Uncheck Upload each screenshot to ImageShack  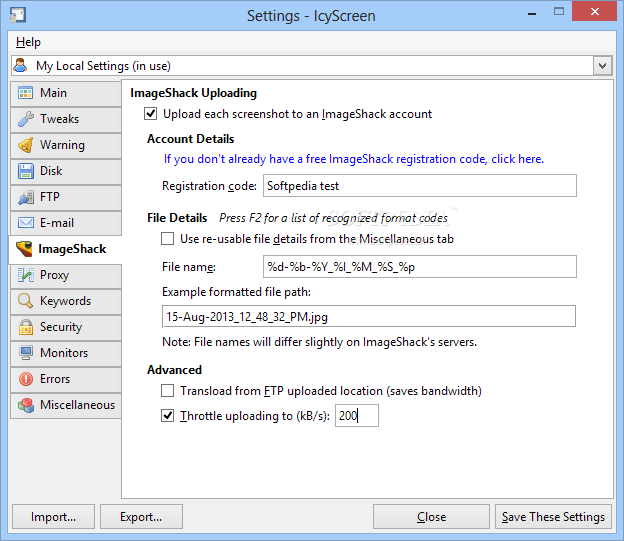pyautogui.click(x=150, y=114)
